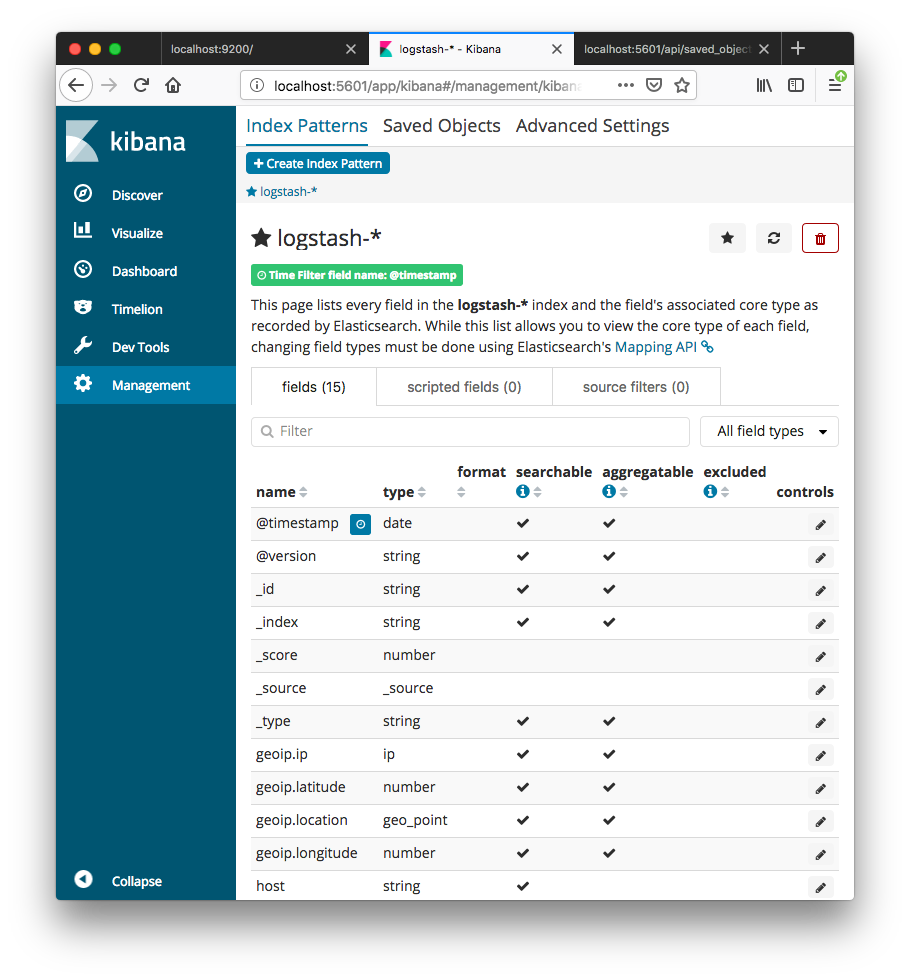The width and height of the screenshot is (910, 980).
Task: Select the fields (15) tab
Action: pyautogui.click(x=314, y=387)
